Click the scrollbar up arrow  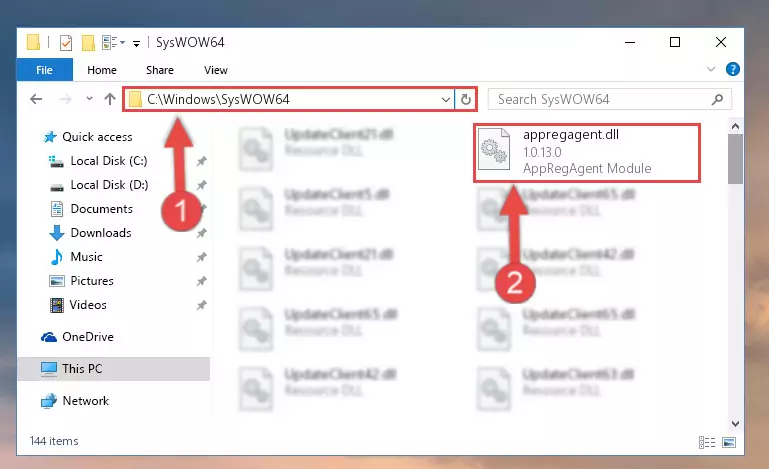click(735, 127)
